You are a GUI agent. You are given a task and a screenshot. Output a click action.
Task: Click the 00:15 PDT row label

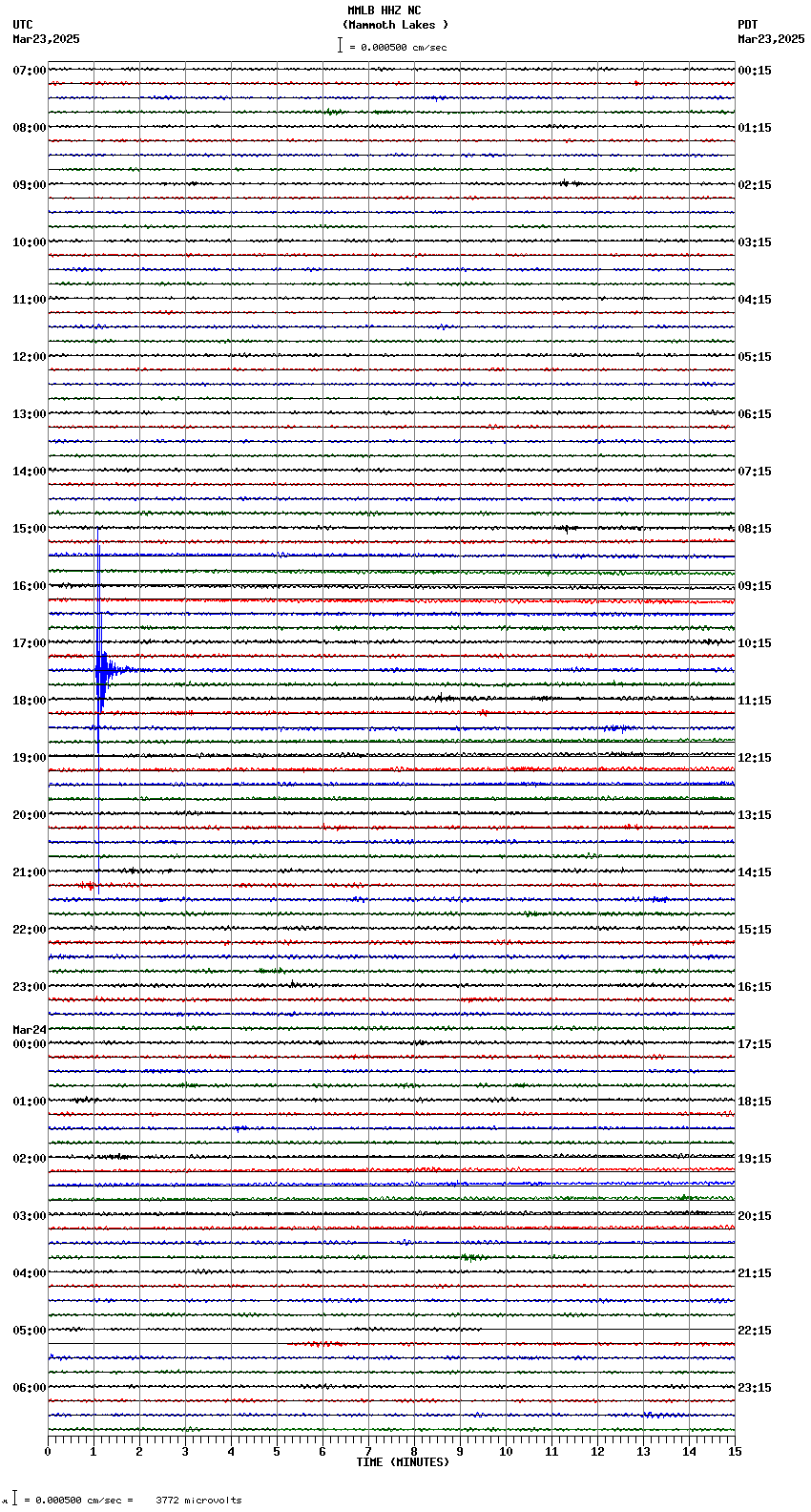tap(755, 71)
